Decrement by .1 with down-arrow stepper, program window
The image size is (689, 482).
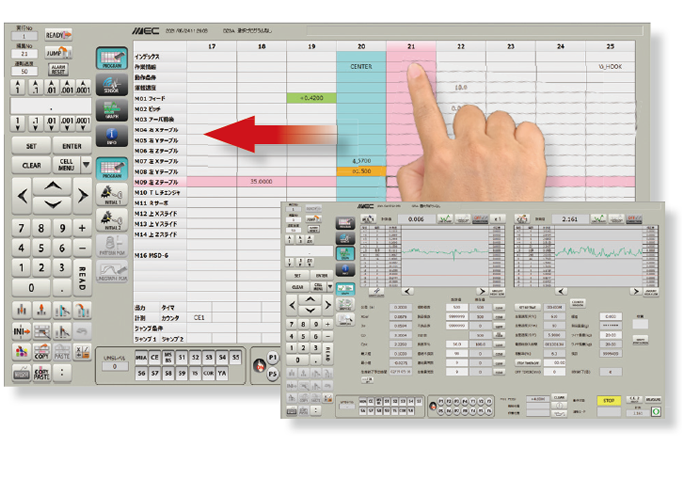[x=35, y=123]
